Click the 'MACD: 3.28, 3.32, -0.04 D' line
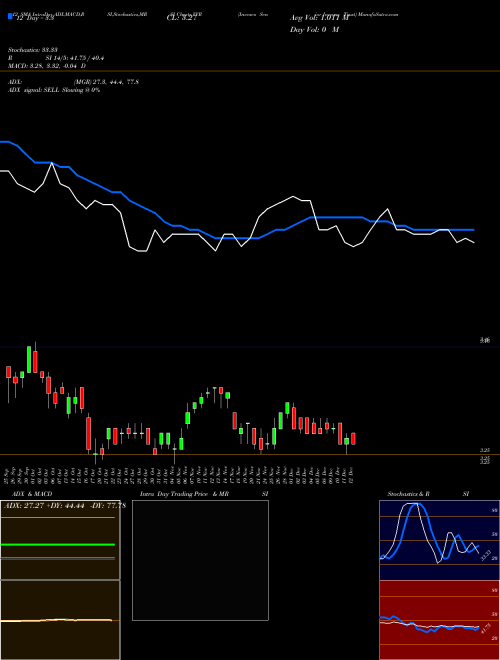This screenshot has width=500, height=660. point(47,66)
